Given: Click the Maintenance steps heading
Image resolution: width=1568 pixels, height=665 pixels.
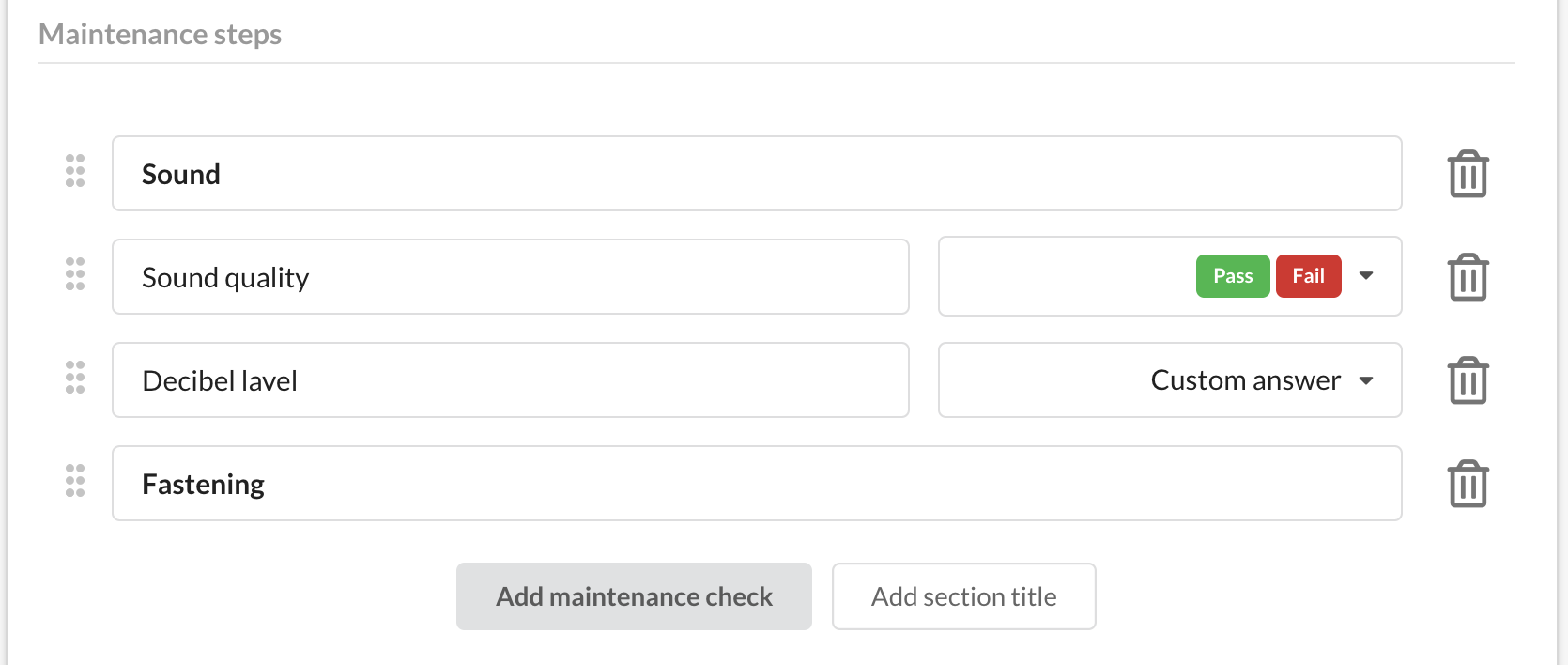Looking at the screenshot, I should click(161, 35).
